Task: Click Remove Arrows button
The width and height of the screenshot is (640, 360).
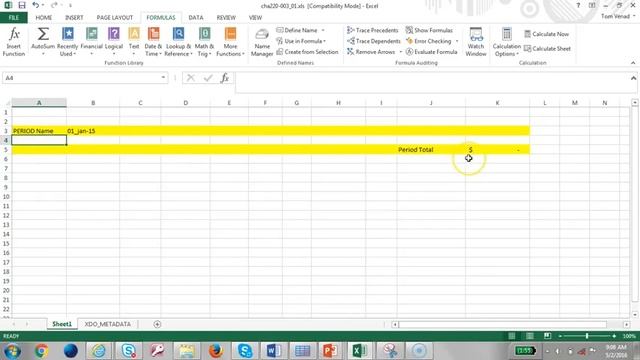Action: (x=371, y=52)
